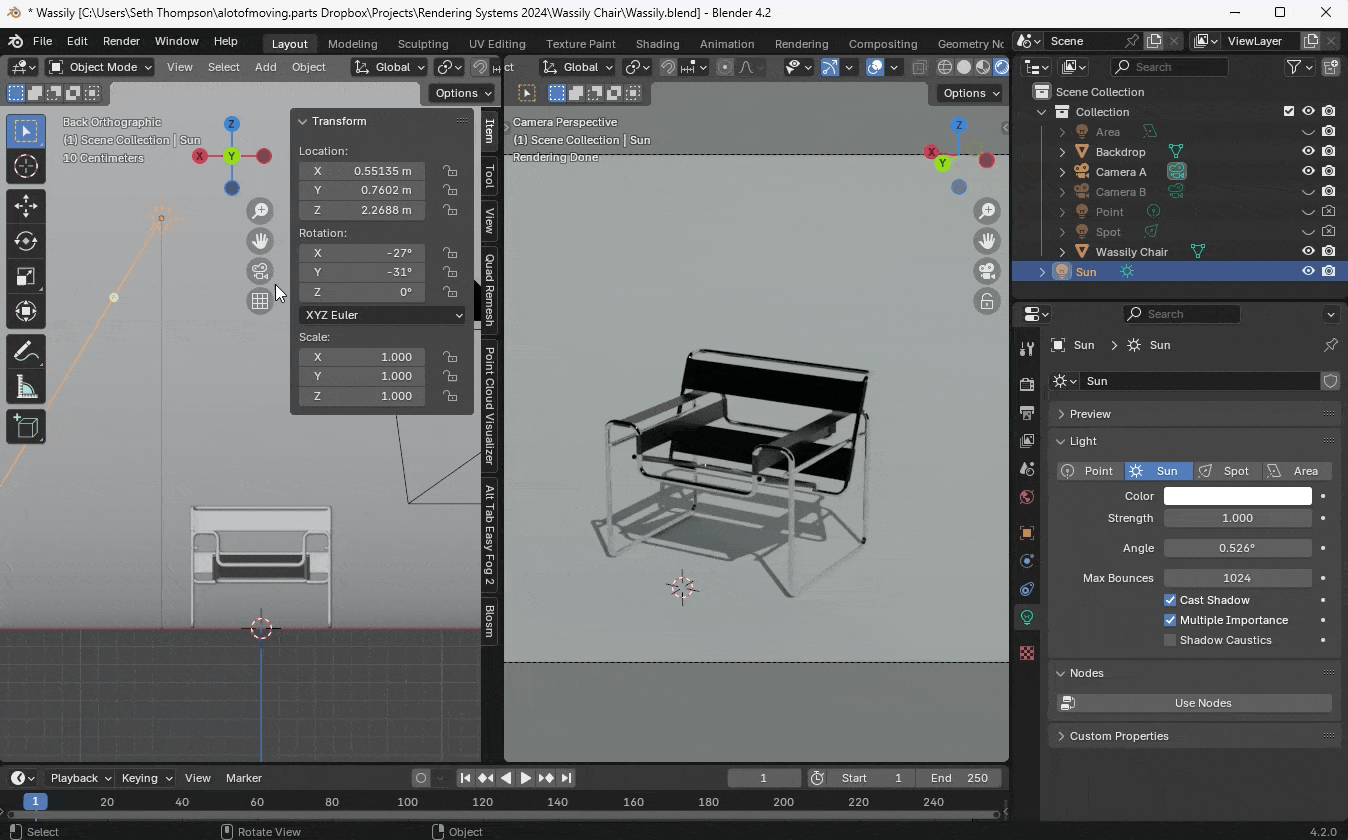
Task: Open the Texture properties tab
Action: (x=1026, y=653)
